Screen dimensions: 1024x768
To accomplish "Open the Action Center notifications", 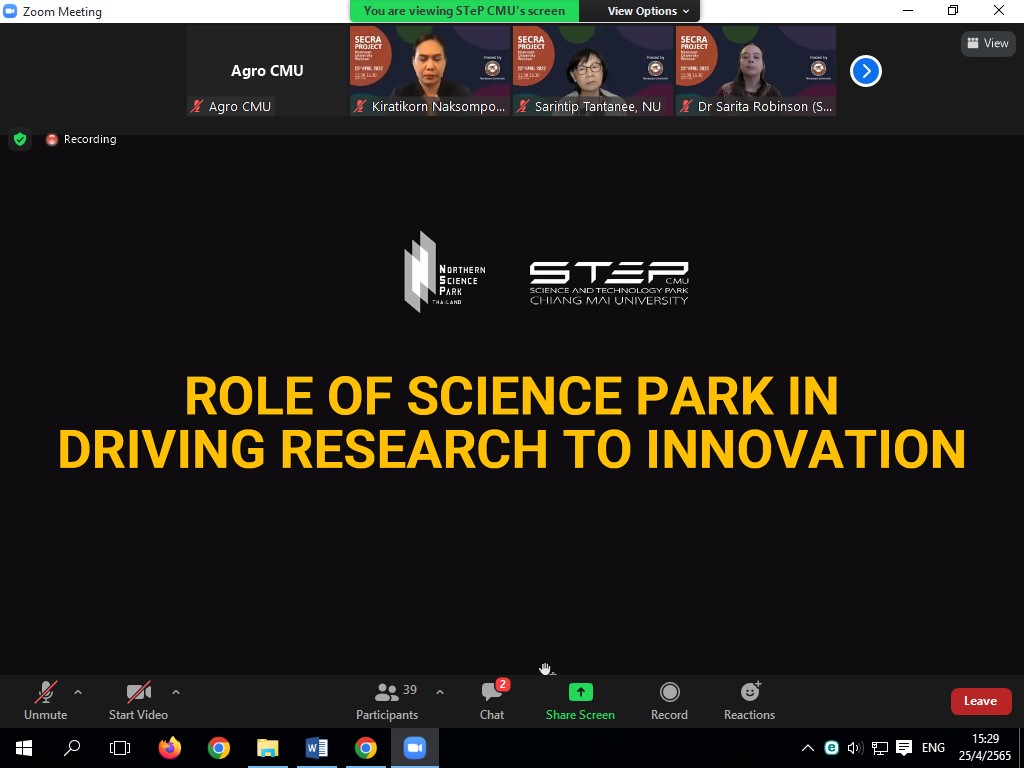I will coord(904,748).
